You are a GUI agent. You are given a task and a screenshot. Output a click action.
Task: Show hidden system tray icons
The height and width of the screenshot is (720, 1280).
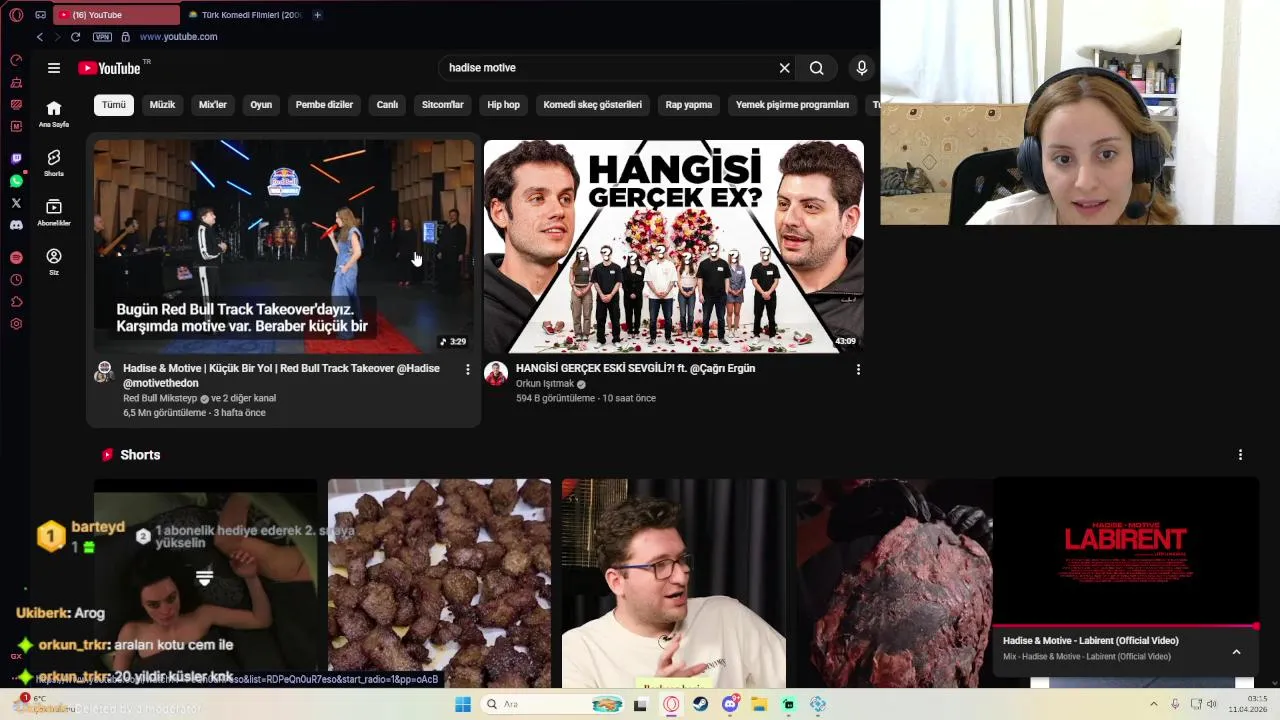click(1153, 704)
